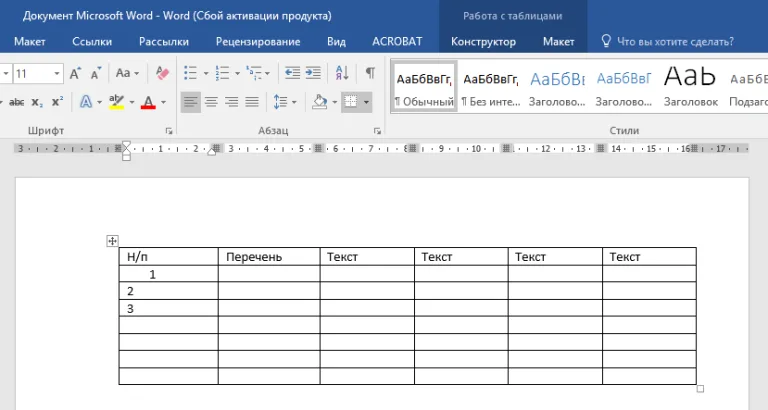768x410 pixels.
Task: Decrease font size with the shrink font icon
Action: tap(96, 73)
